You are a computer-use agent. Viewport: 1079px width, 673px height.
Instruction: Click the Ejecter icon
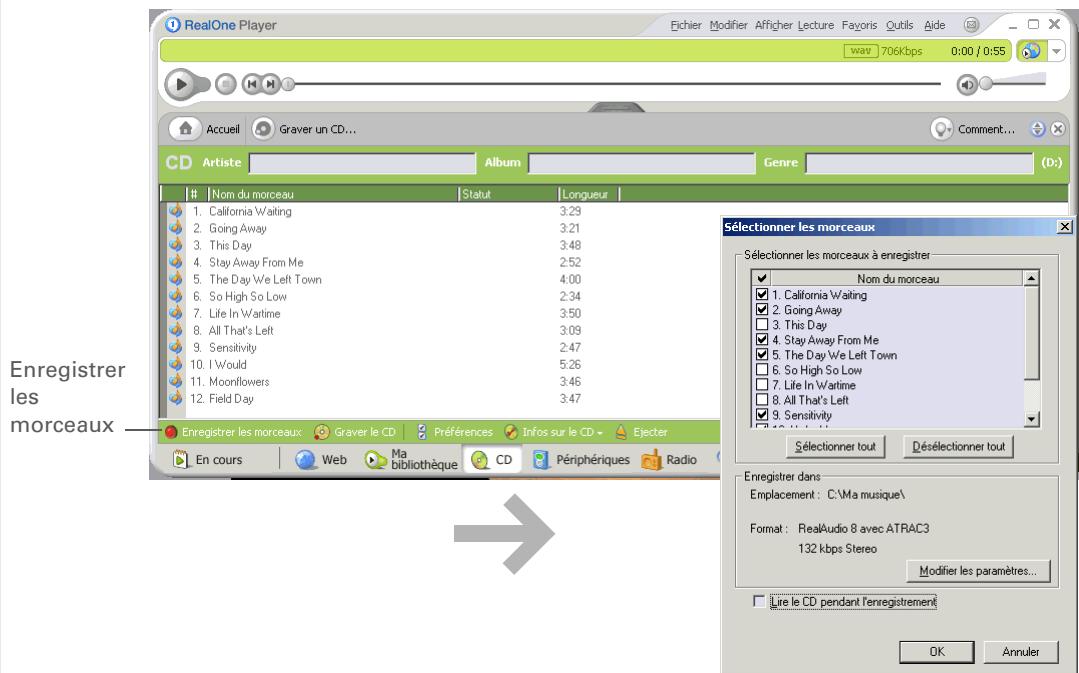click(621, 432)
